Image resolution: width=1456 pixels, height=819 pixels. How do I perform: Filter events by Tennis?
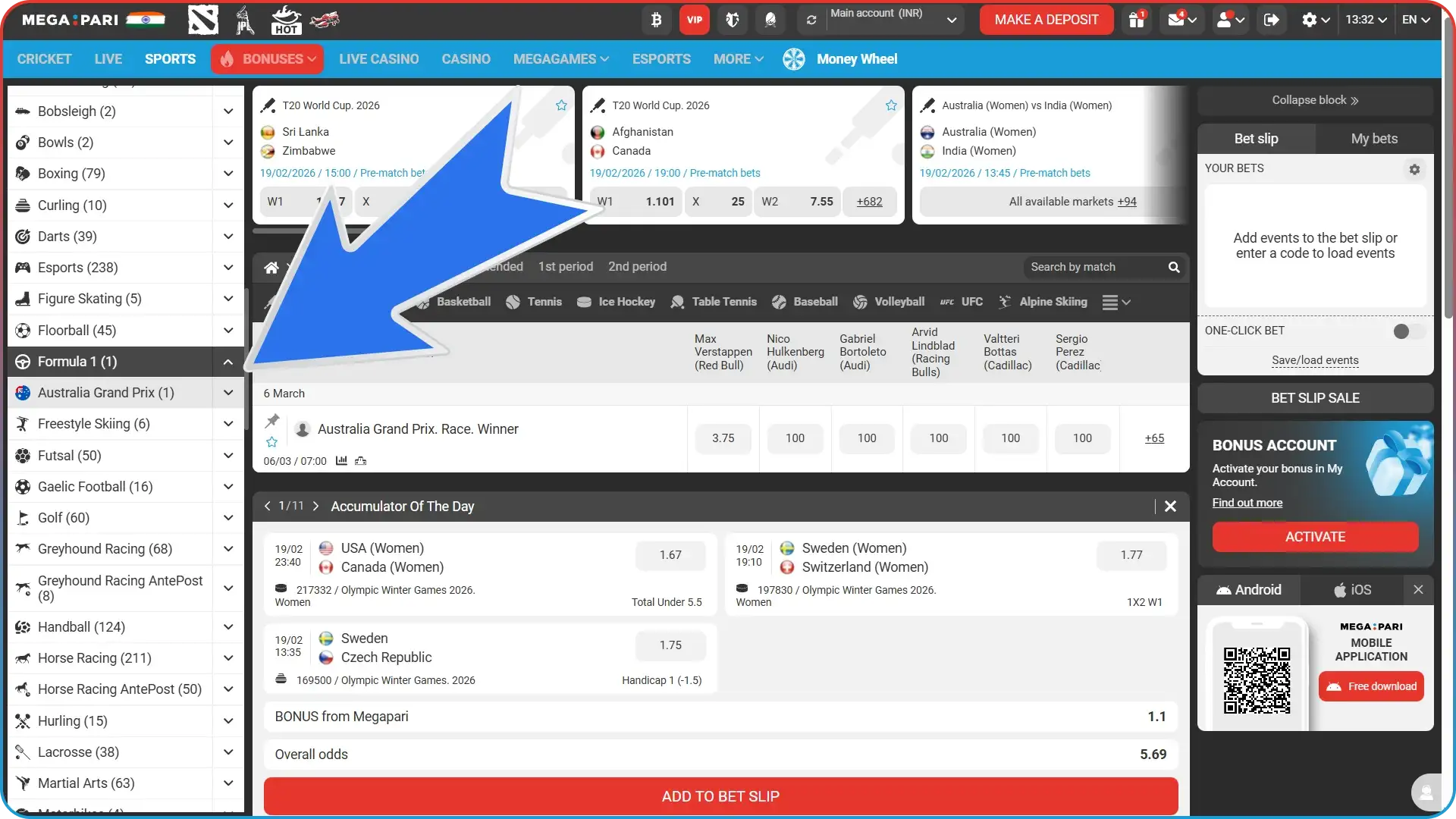[534, 302]
